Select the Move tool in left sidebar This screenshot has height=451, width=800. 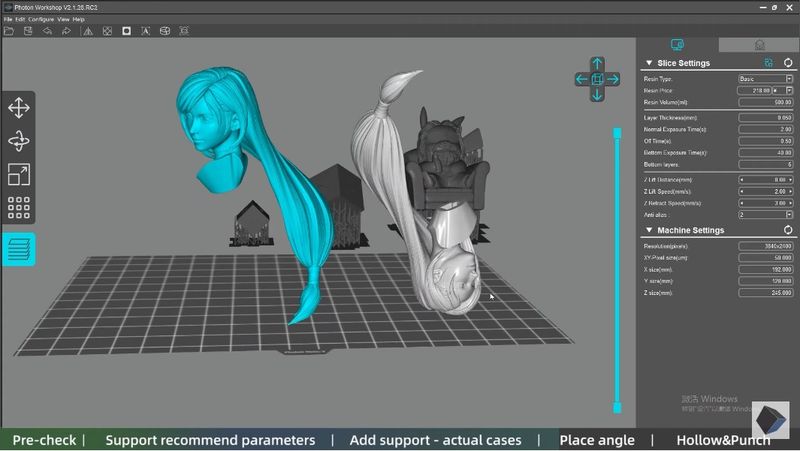pos(18,108)
